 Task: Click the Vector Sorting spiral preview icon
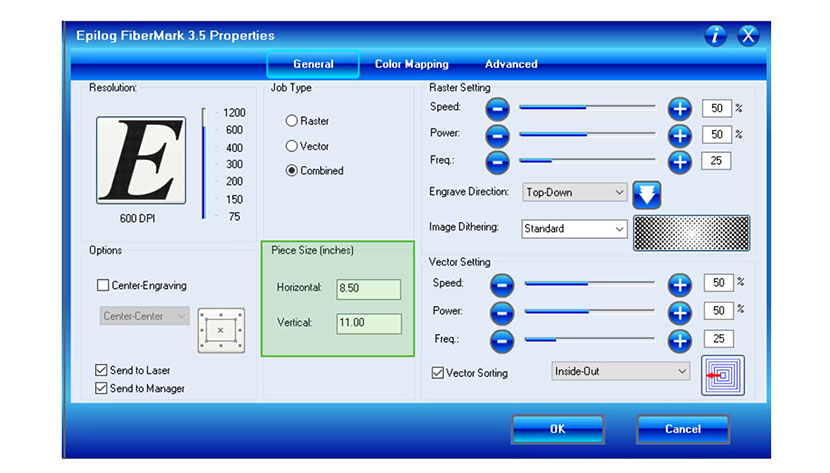tap(722, 375)
